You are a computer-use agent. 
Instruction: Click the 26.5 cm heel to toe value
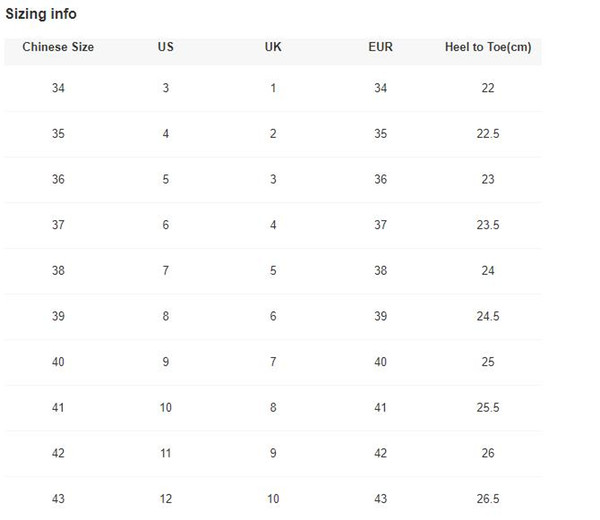(x=488, y=499)
